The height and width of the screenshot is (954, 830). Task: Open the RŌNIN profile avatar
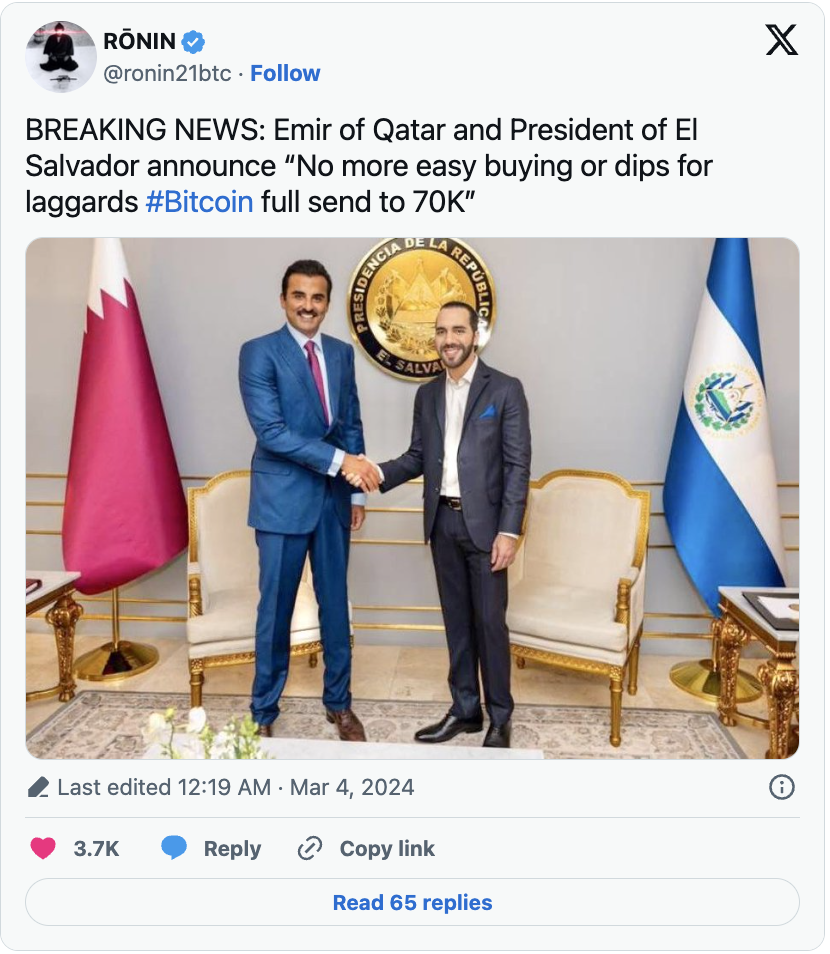pos(61,56)
